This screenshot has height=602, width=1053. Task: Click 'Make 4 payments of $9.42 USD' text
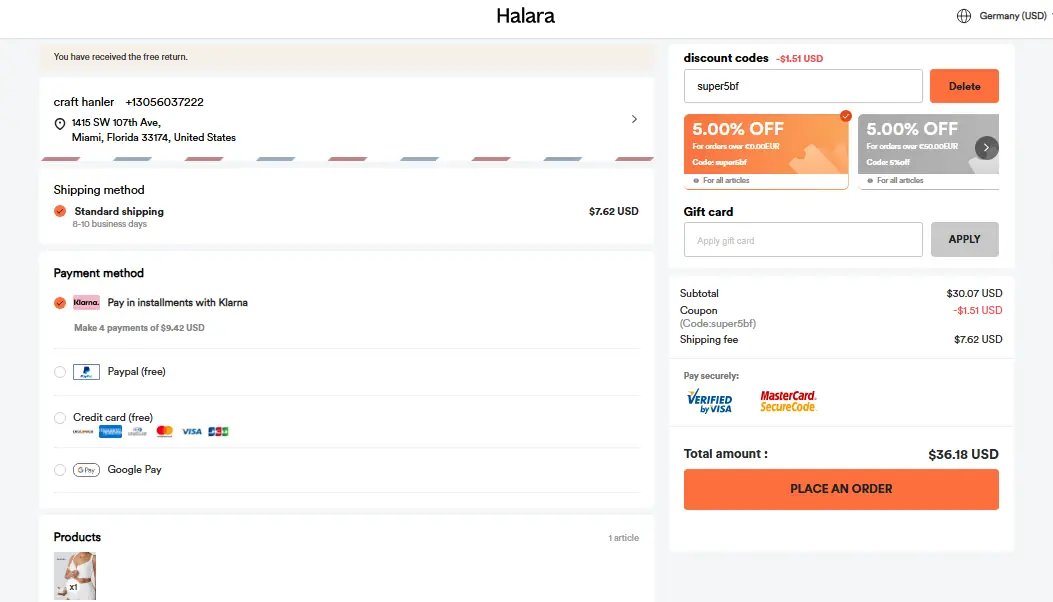click(x=139, y=328)
